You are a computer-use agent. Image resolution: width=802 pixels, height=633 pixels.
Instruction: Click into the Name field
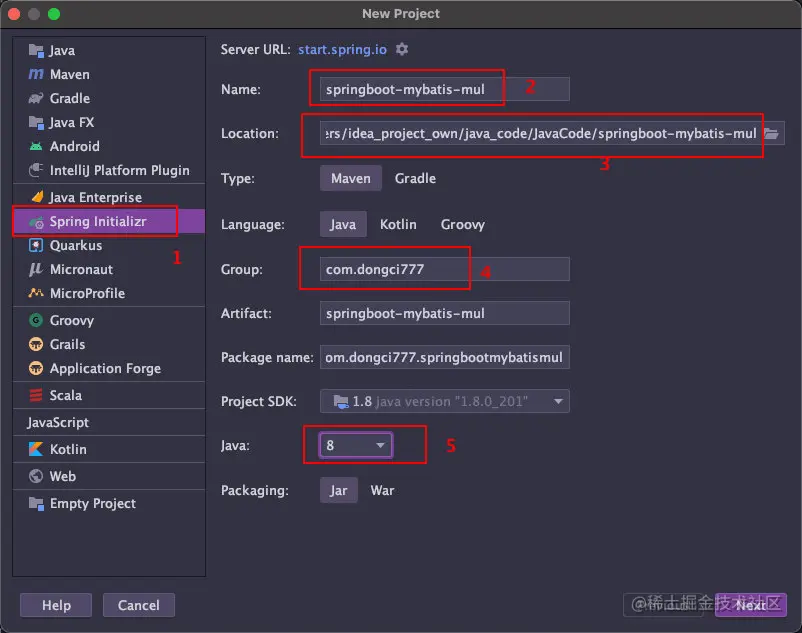(444, 89)
